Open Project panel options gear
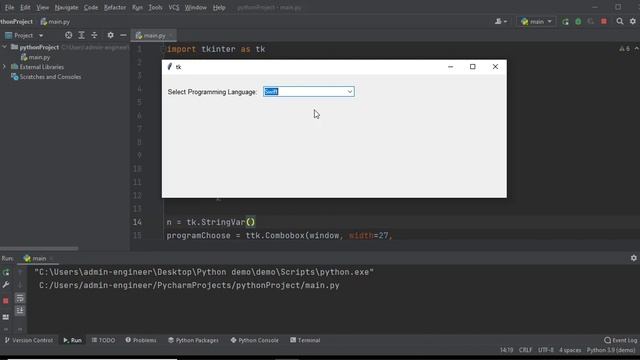 110,36
